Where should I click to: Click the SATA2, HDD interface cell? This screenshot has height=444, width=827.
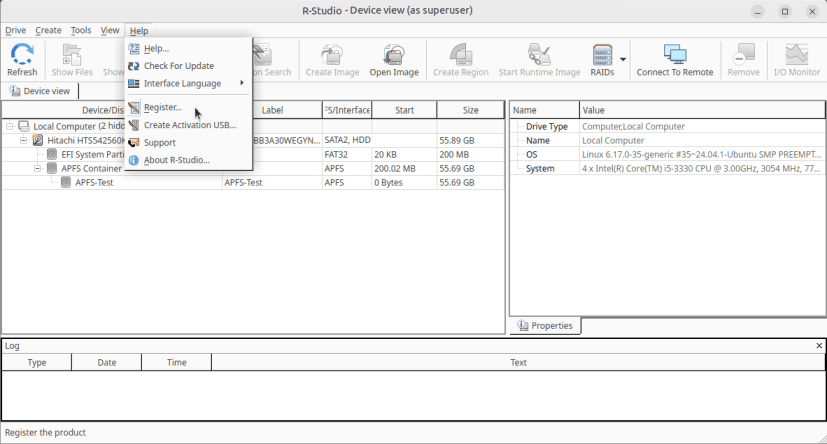[x=347, y=140]
